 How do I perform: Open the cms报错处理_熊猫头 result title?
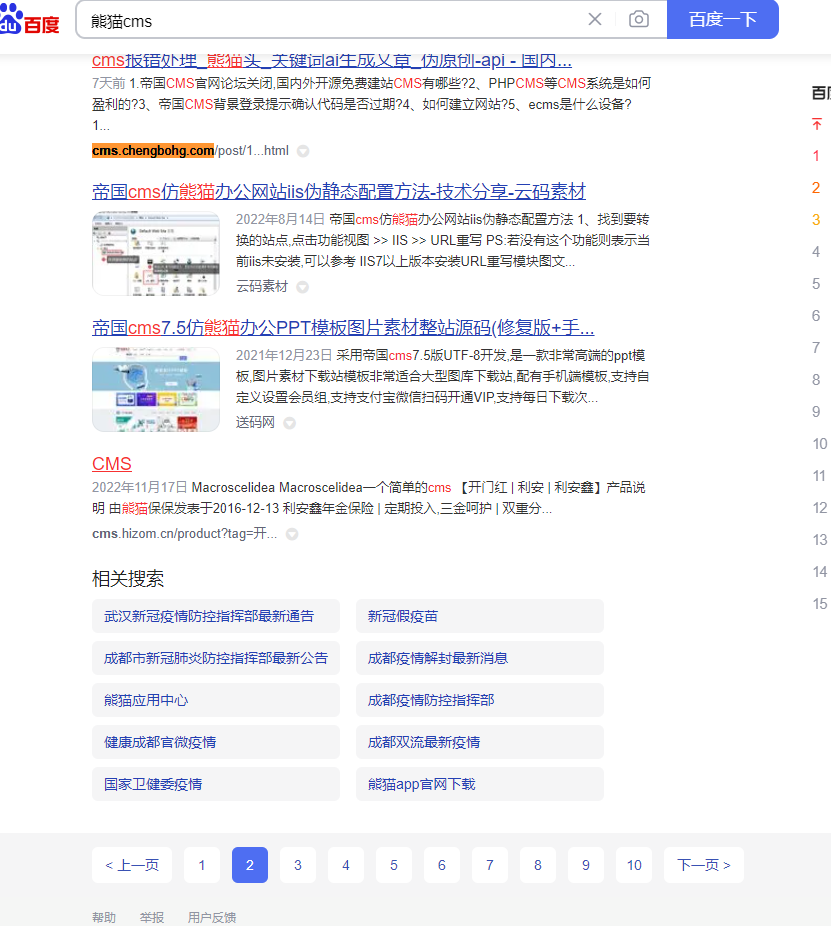pyautogui.click(x=331, y=60)
